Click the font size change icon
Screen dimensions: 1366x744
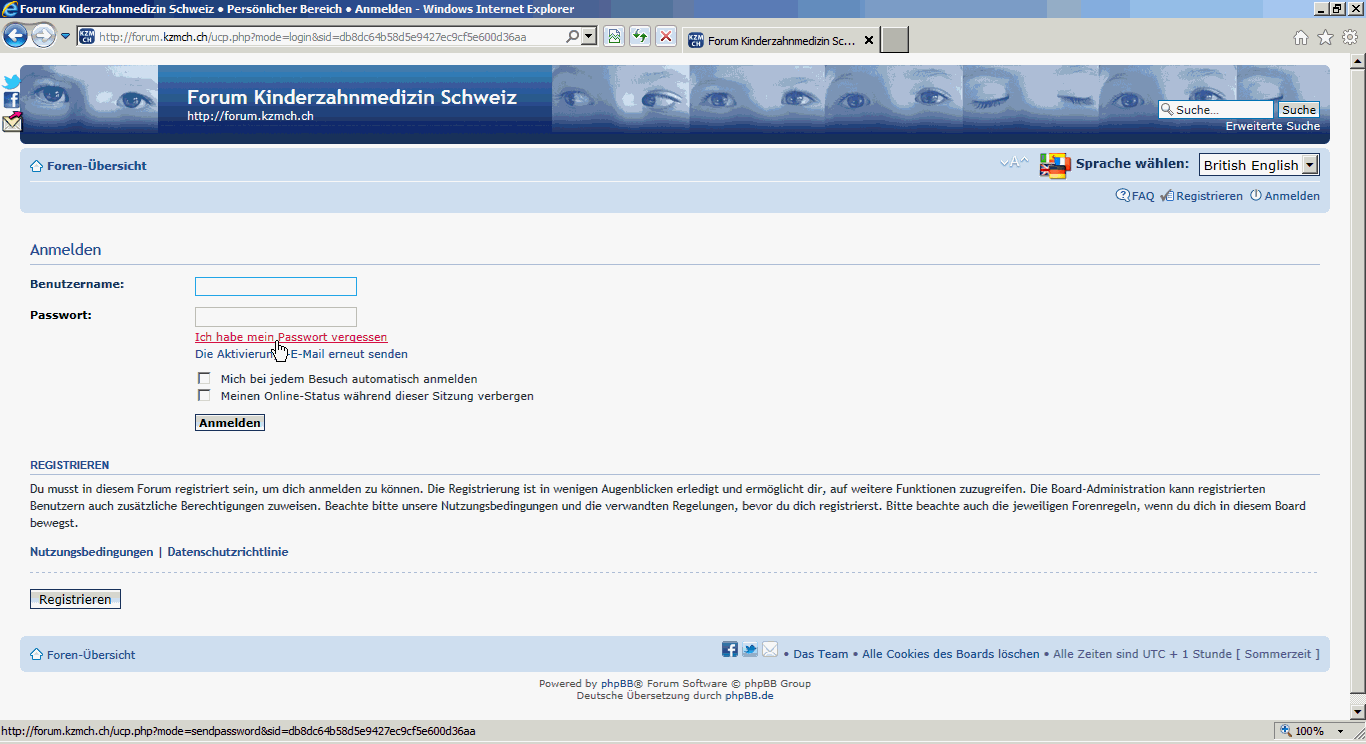coord(1014,163)
